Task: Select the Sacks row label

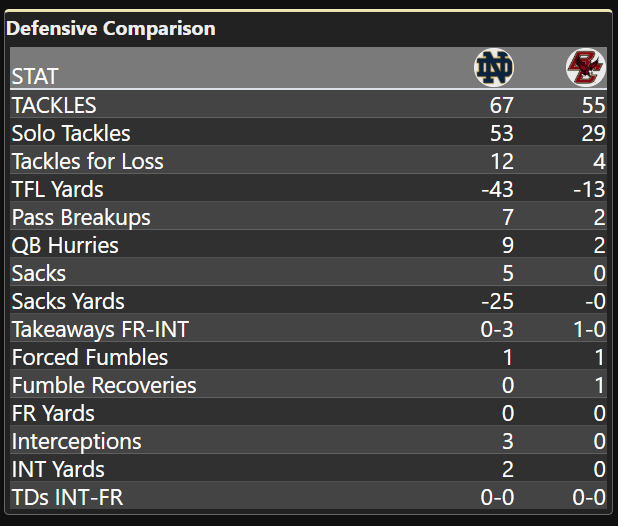Action: point(39,273)
